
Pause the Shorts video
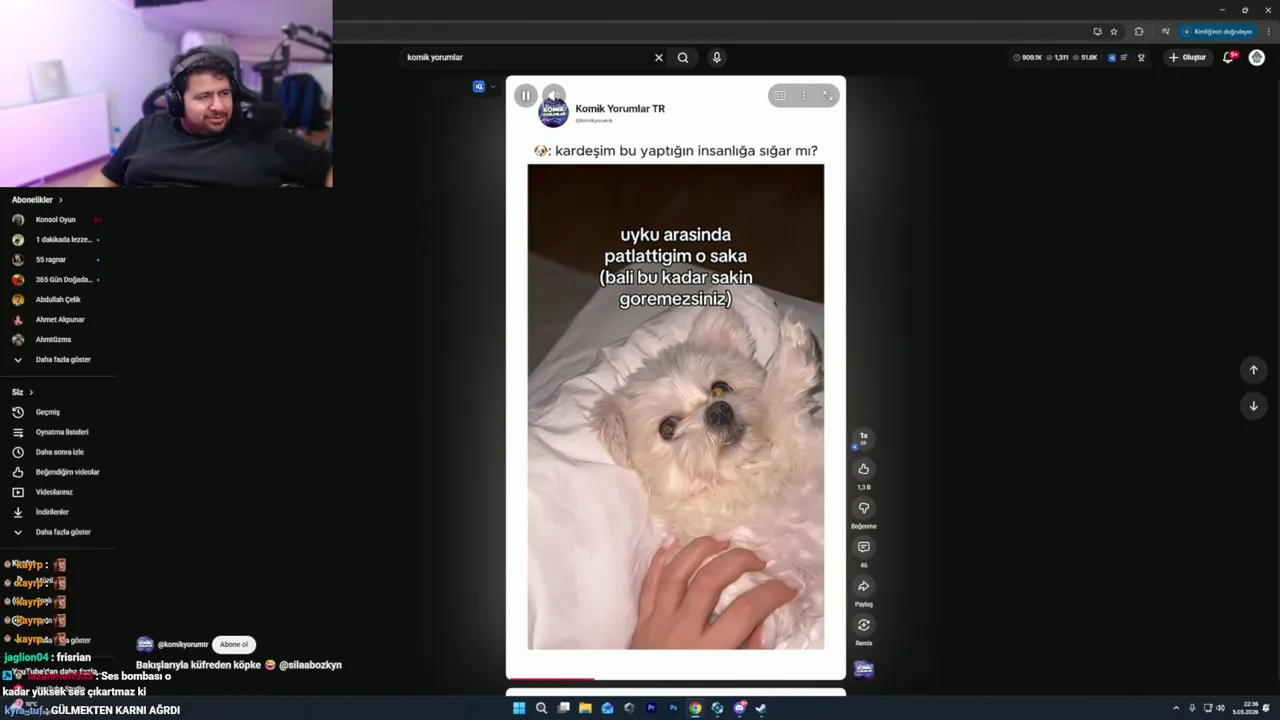click(x=526, y=96)
